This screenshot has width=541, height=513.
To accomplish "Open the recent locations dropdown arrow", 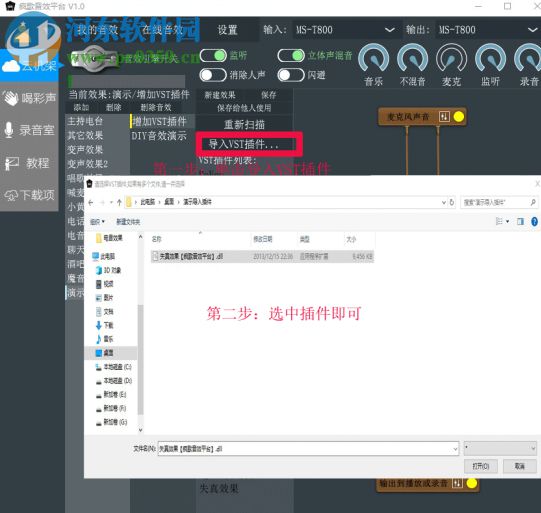I will pos(111,203).
